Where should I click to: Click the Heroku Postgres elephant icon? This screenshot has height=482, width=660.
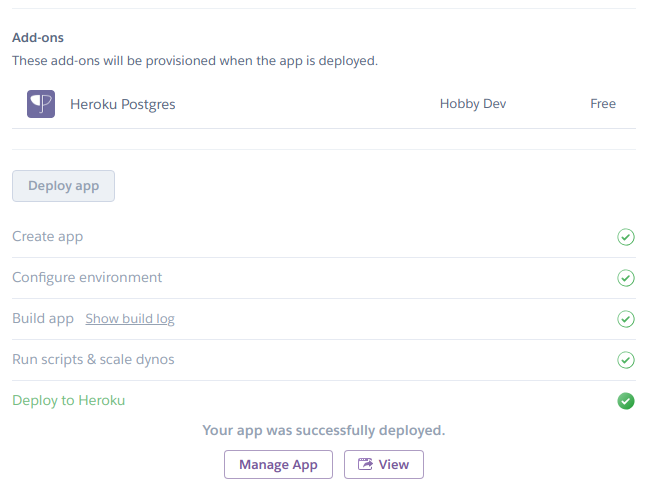click(41, 104)
